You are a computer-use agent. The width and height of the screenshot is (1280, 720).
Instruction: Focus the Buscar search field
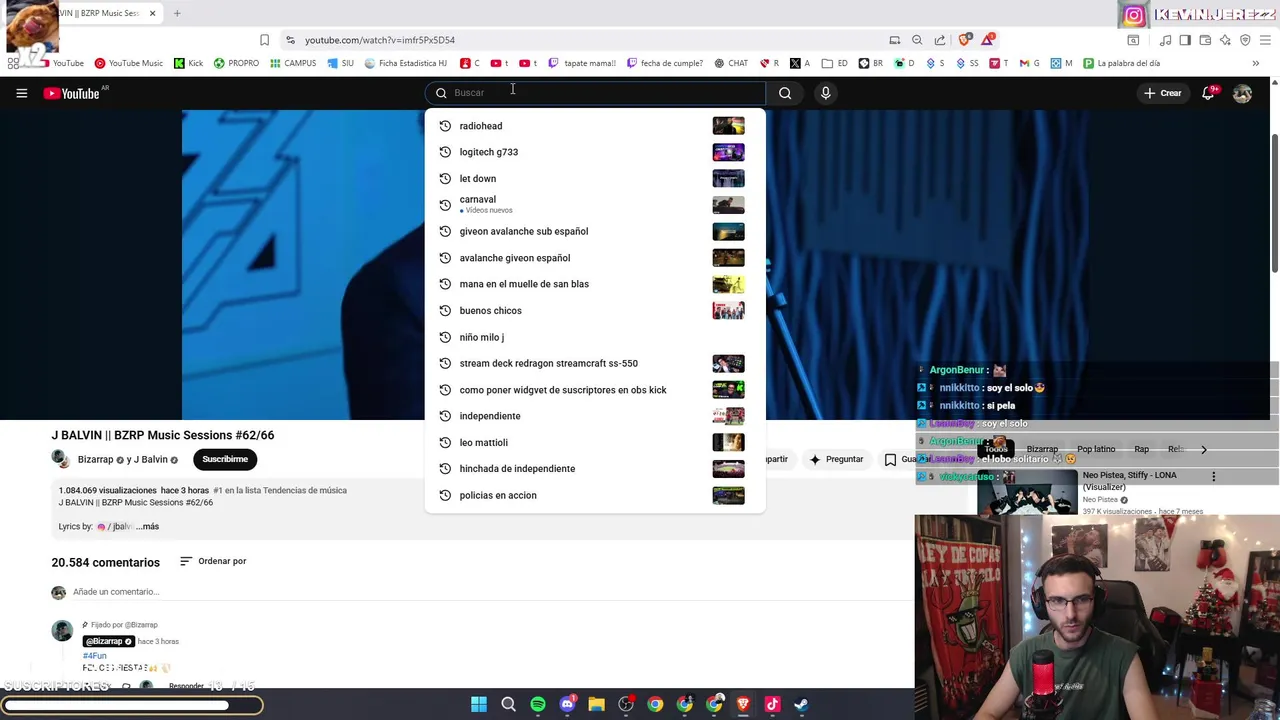point(596,93)
